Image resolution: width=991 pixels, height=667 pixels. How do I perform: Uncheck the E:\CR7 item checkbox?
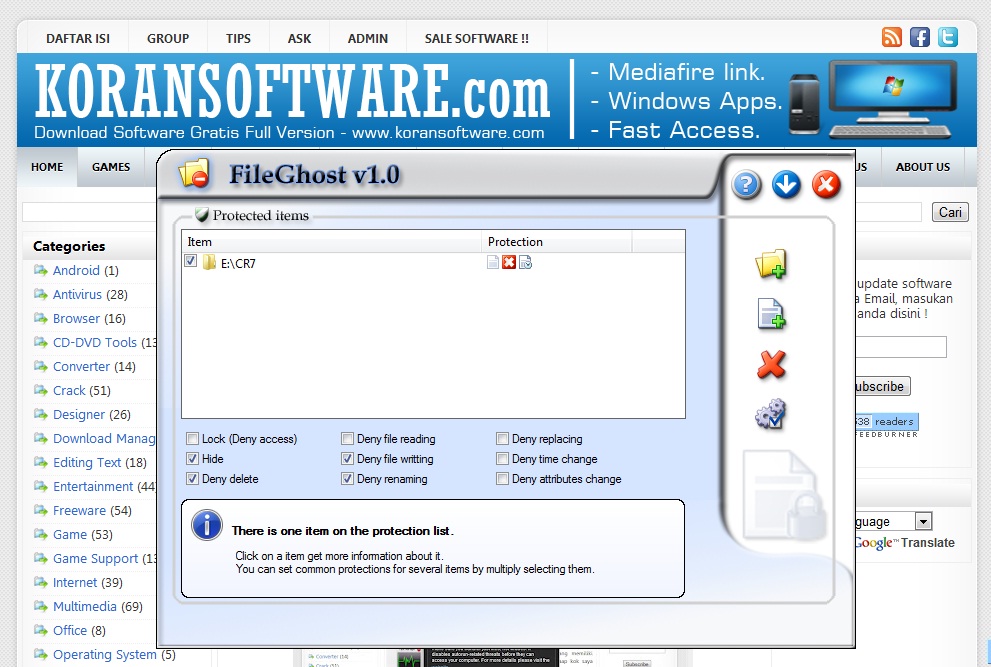190,260
